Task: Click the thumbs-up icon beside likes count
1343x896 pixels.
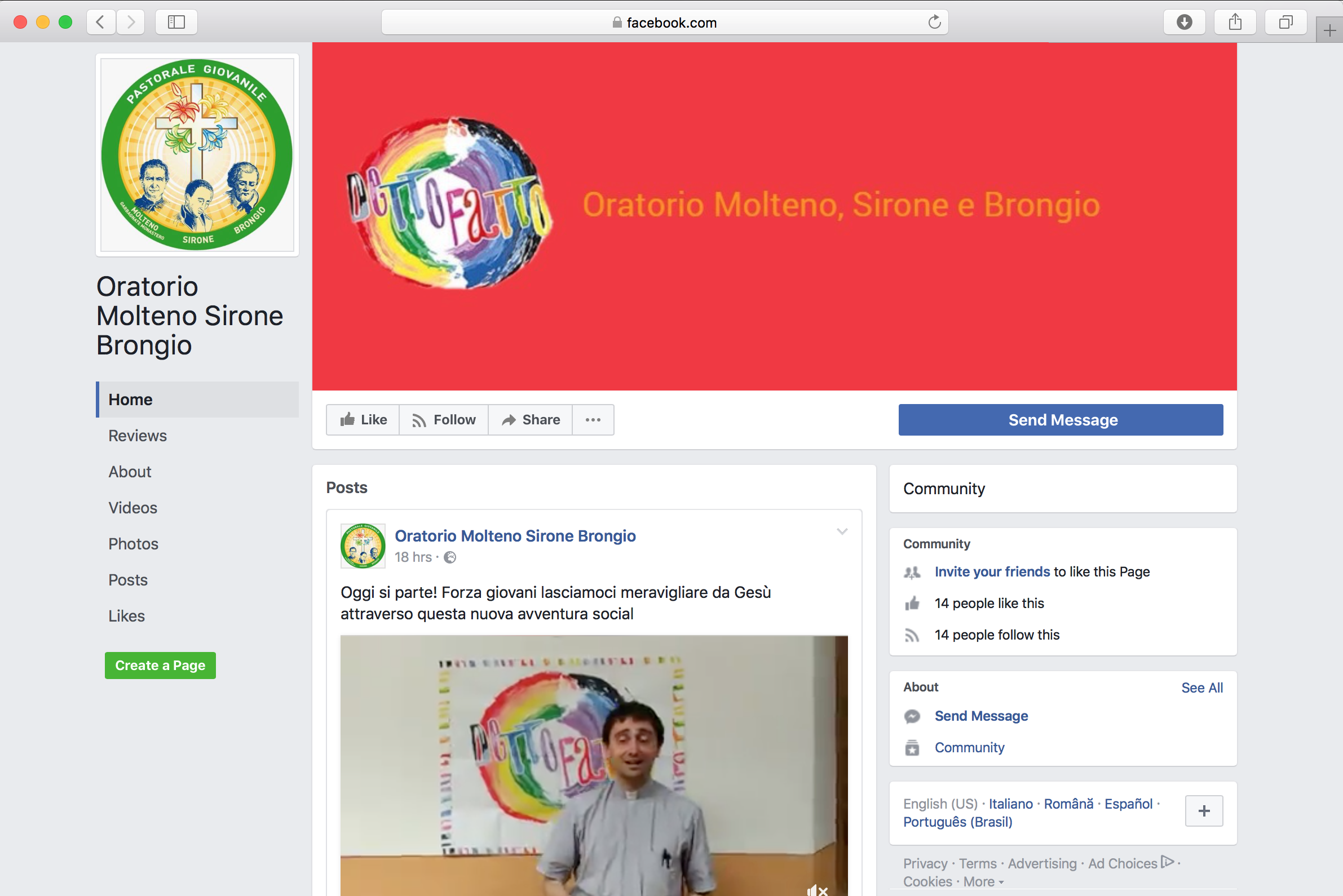Action: pyautogui.click(x=912, y=603)
